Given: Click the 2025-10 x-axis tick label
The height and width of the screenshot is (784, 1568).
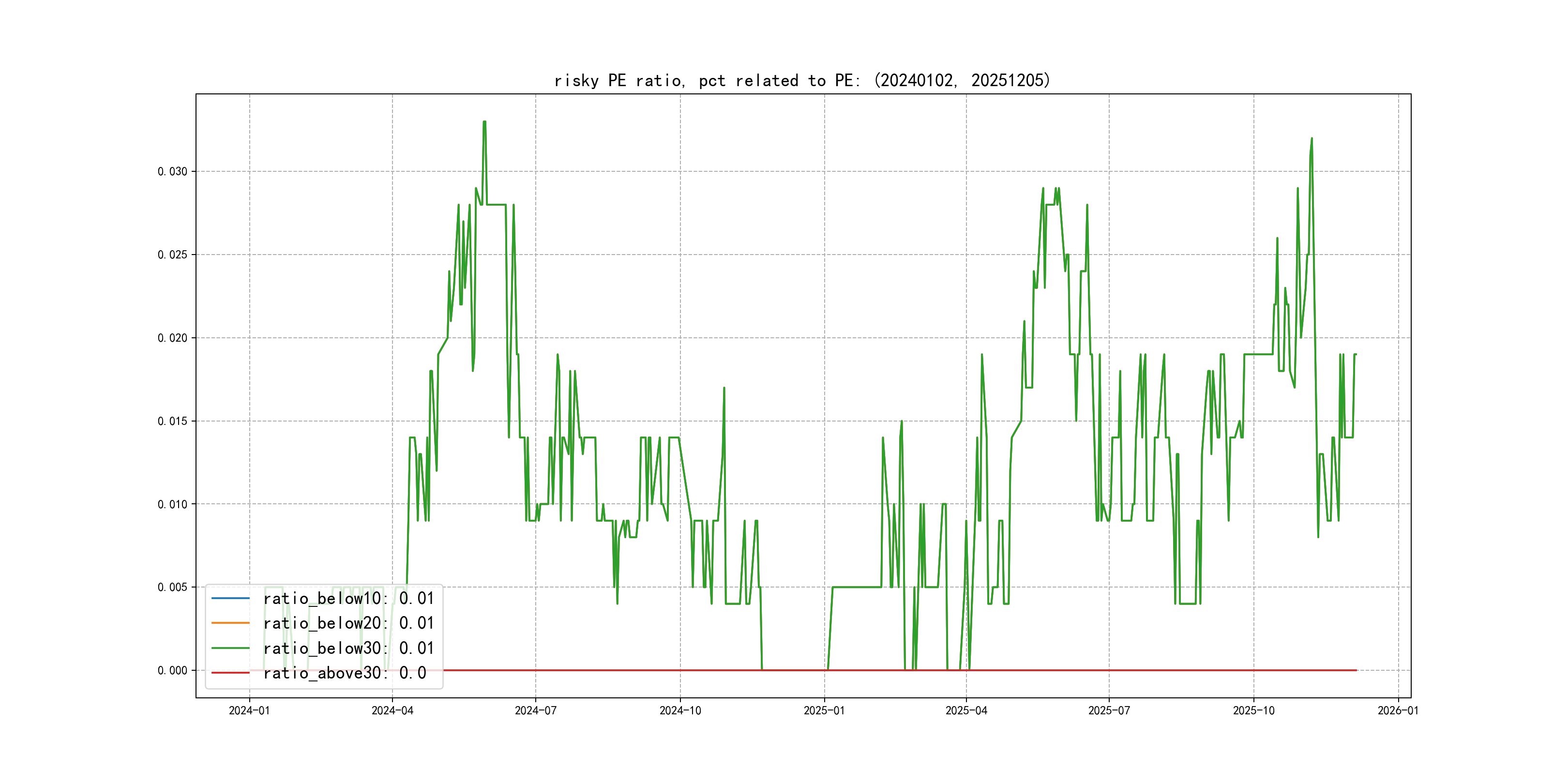Looking at the screenshot, I should pos(1253,710).
